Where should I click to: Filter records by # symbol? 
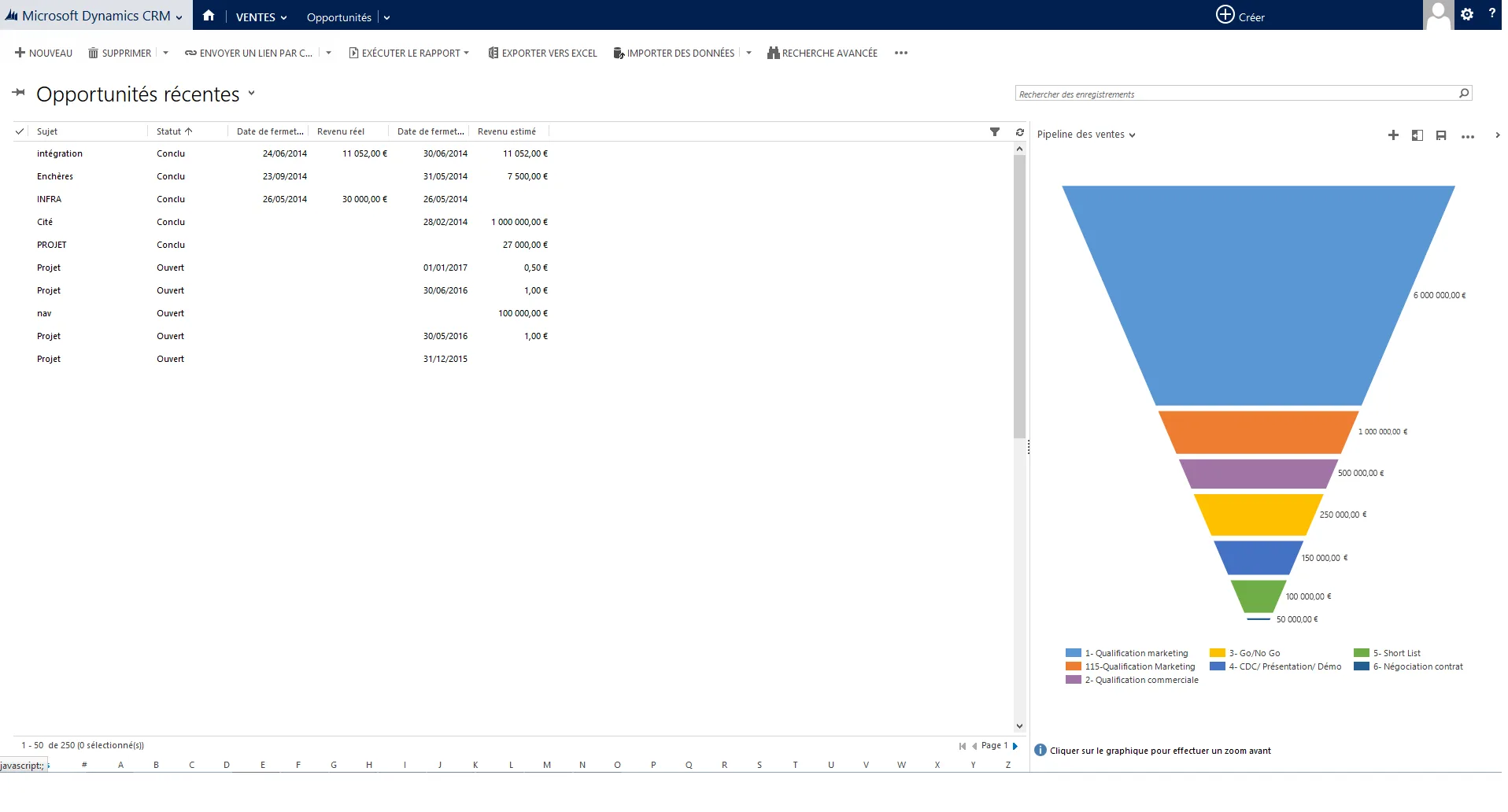pyautogui.click(x=84, y=765)
